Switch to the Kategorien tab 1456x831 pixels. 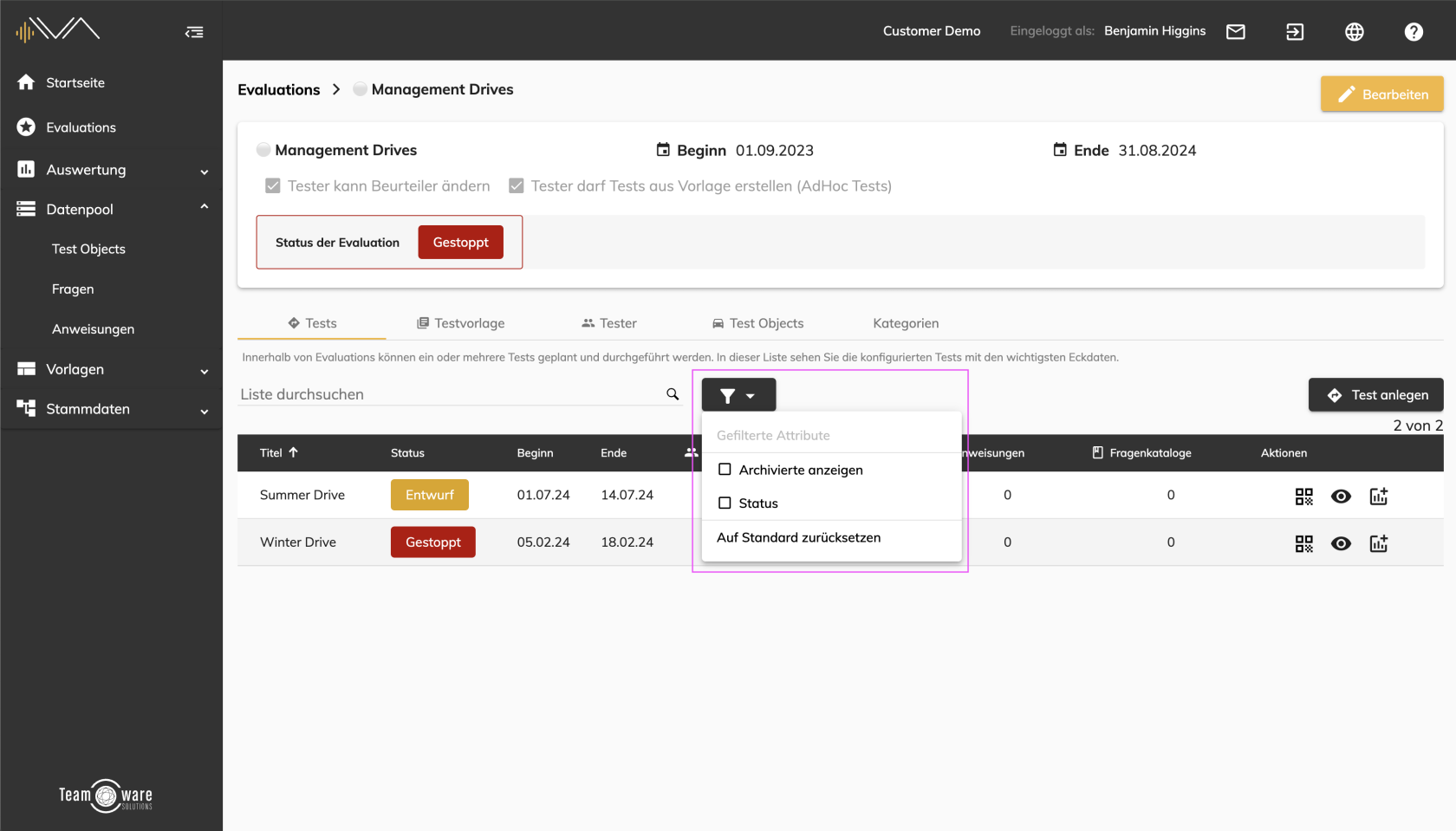tap(906, 323)
